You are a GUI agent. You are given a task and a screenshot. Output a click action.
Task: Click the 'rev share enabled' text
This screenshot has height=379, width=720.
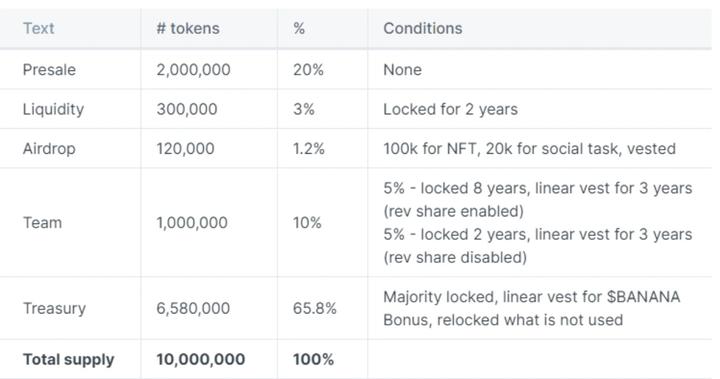453,211
